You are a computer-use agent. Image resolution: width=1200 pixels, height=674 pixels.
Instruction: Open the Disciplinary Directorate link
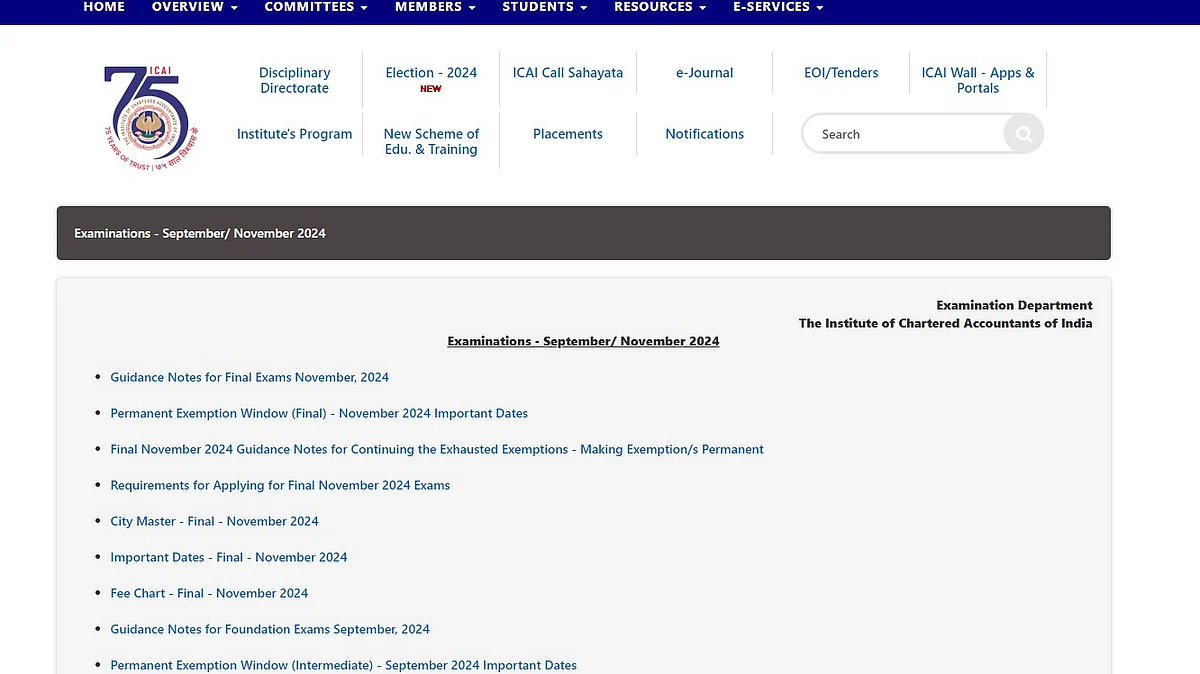click(294, 80)
